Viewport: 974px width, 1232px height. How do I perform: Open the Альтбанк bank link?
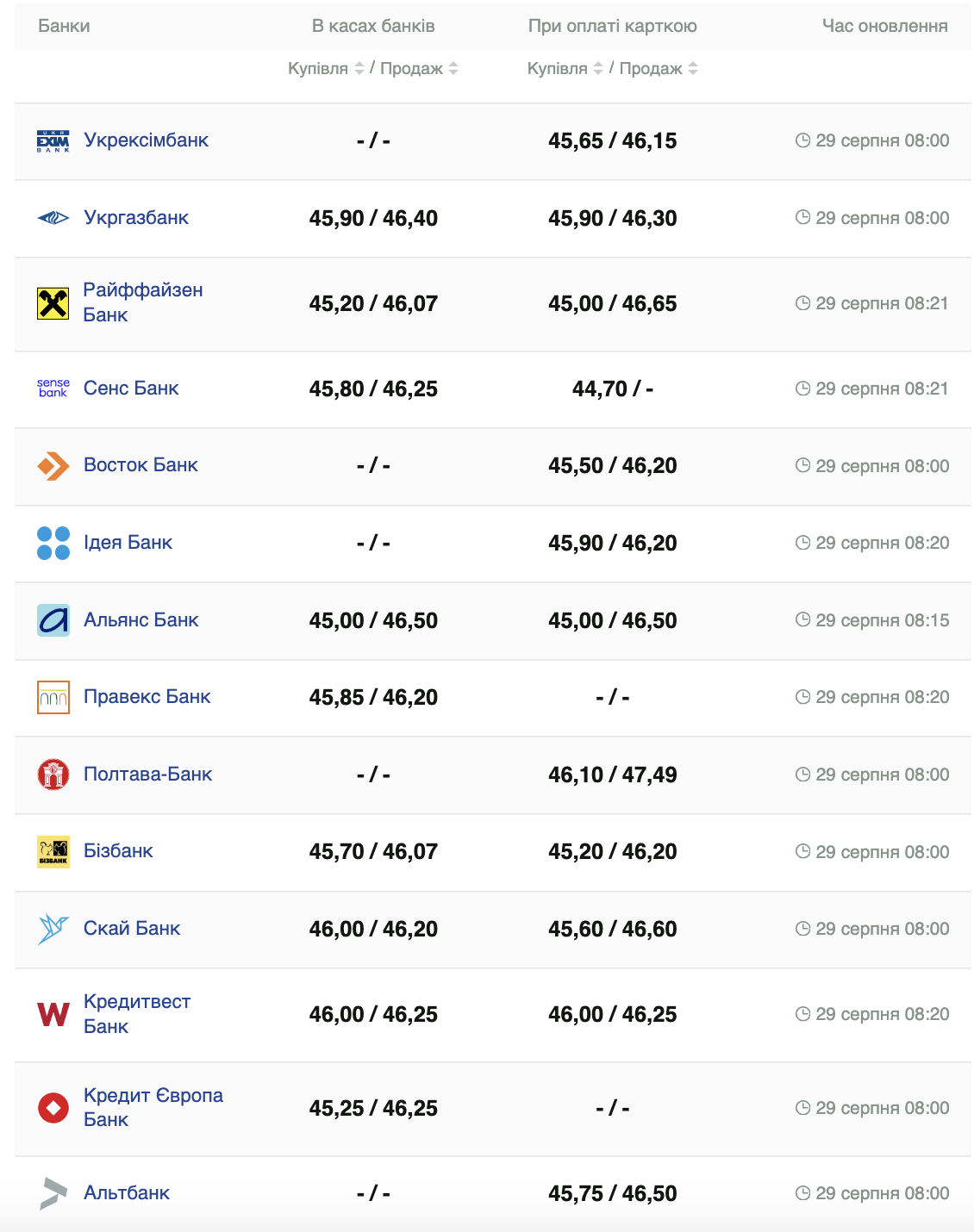(x=127, y=1193)
